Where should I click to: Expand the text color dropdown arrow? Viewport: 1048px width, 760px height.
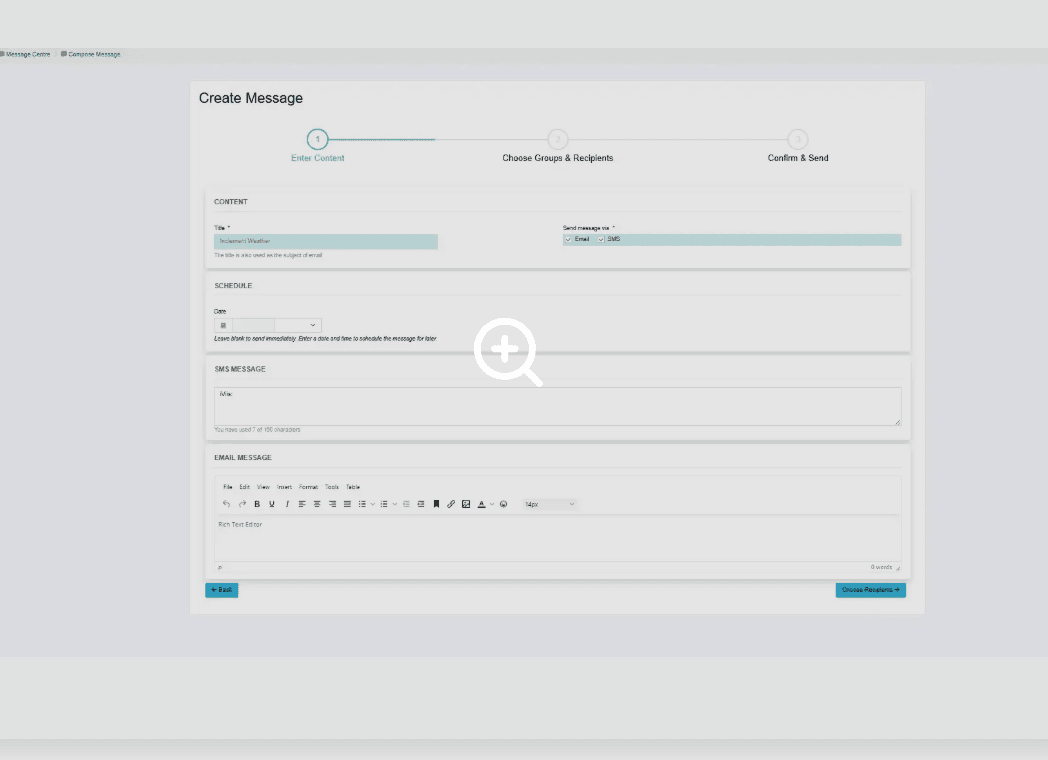[x=491, y=504]
